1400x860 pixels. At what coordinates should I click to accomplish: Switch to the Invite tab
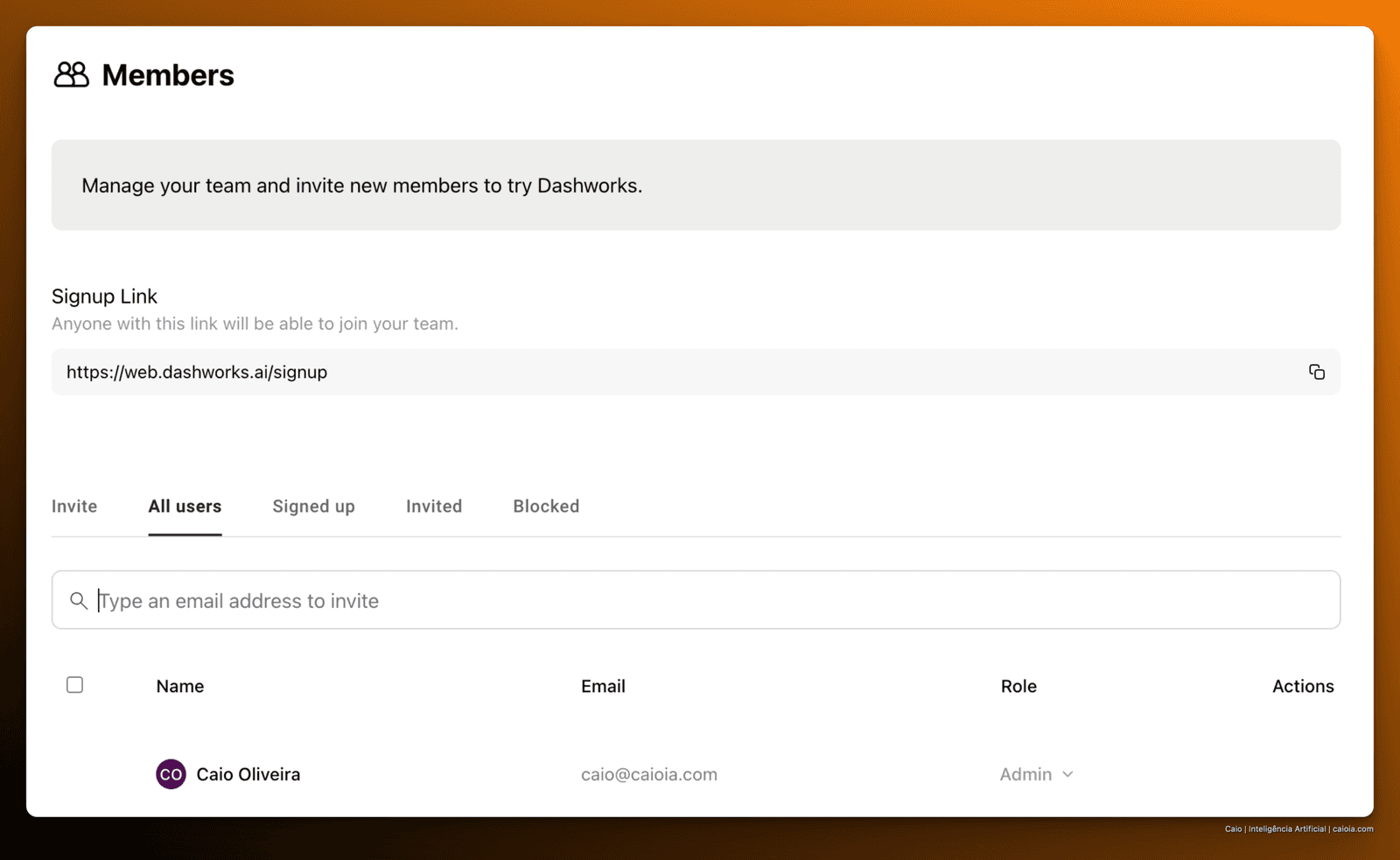coord(74,507)
